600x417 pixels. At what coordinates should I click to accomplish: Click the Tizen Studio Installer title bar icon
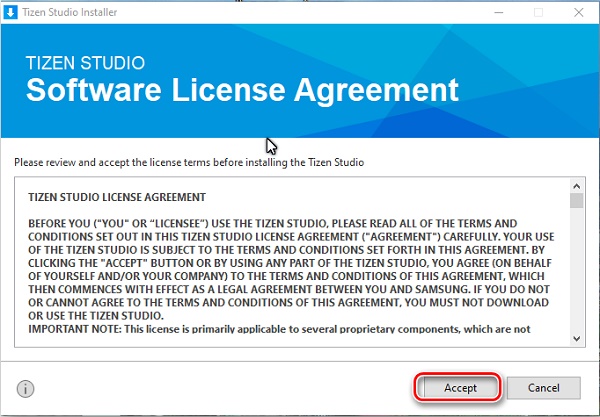tap(10, 12)
